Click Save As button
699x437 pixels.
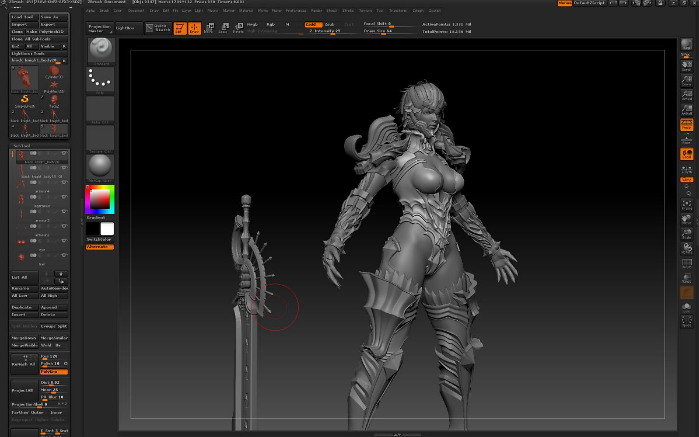(x=54, y=17)
